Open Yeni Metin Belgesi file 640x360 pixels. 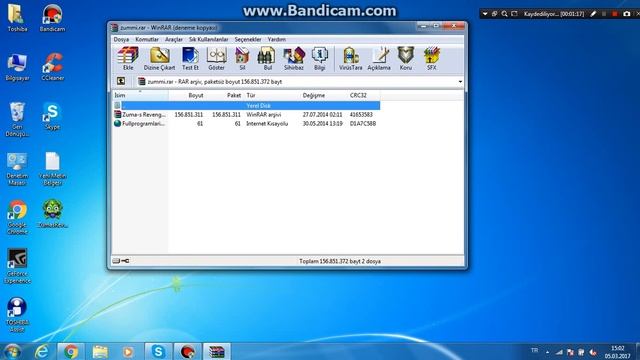52,169
